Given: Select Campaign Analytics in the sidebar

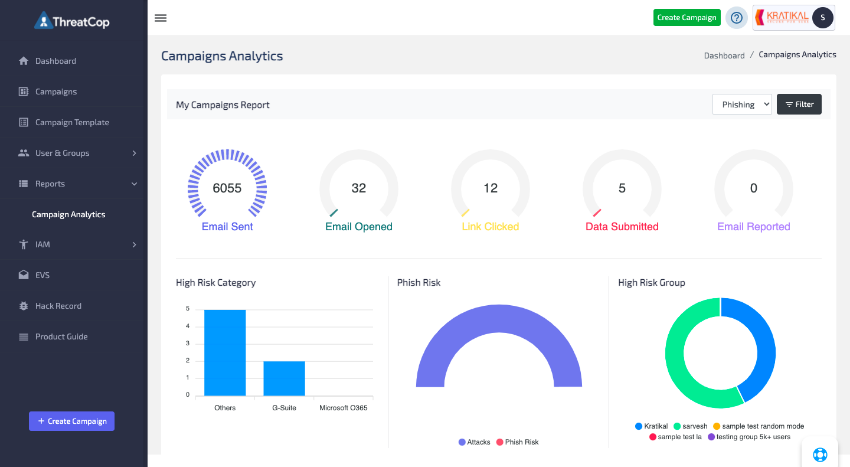Looking at the screenshot, I should point(68,214).
